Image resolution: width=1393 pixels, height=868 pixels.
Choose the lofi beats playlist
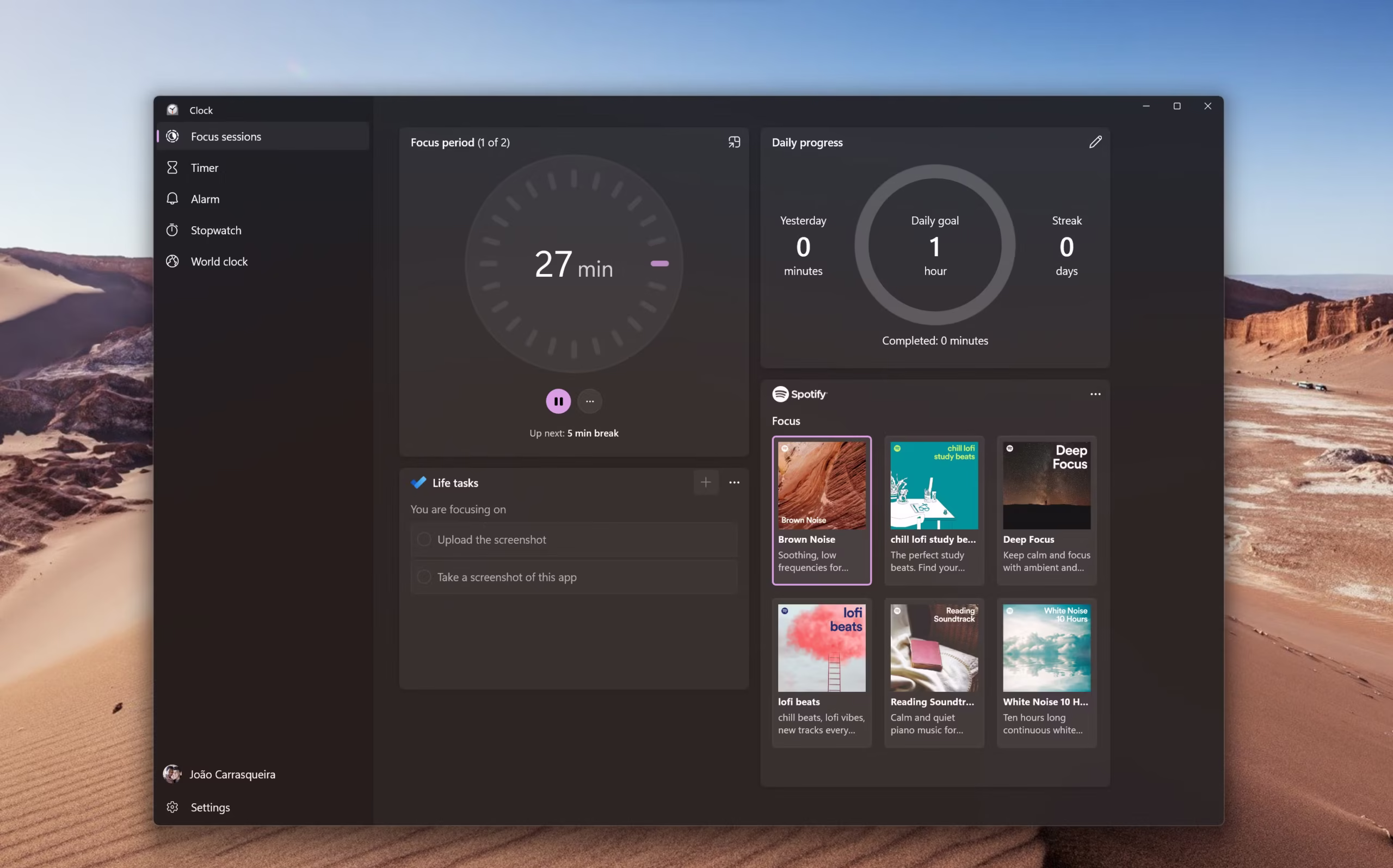pos(821,672)
